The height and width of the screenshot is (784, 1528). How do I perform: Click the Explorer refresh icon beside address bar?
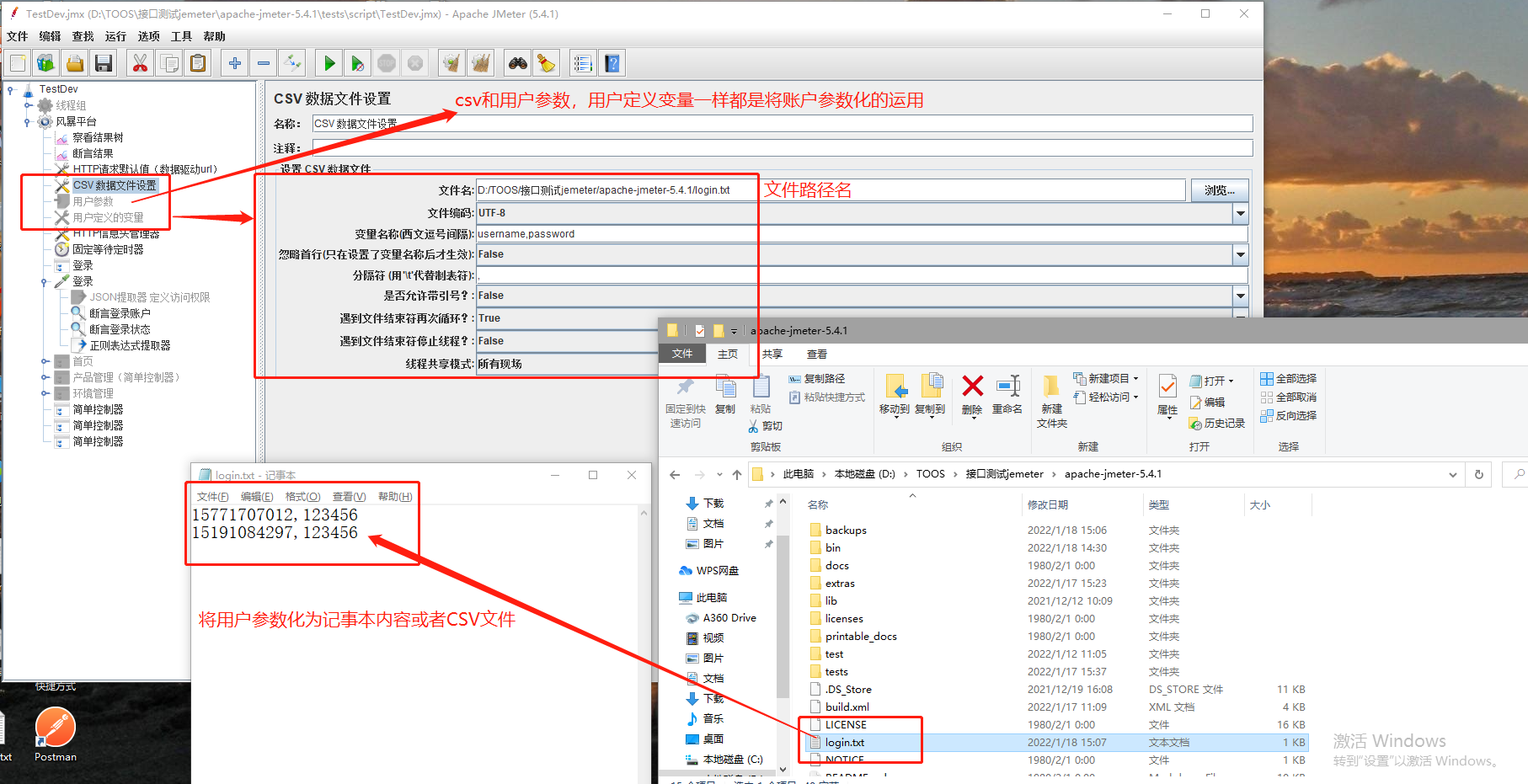coord(1479,474)
